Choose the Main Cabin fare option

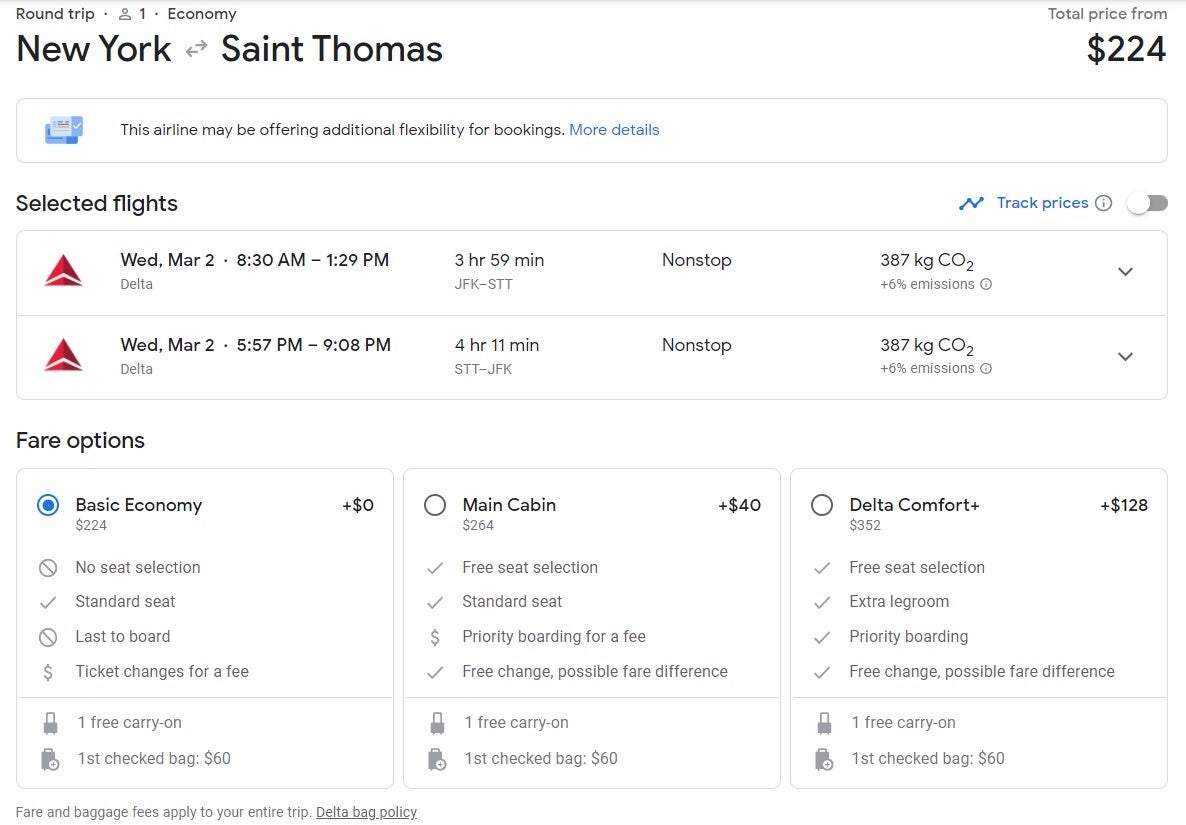(435, 505)
